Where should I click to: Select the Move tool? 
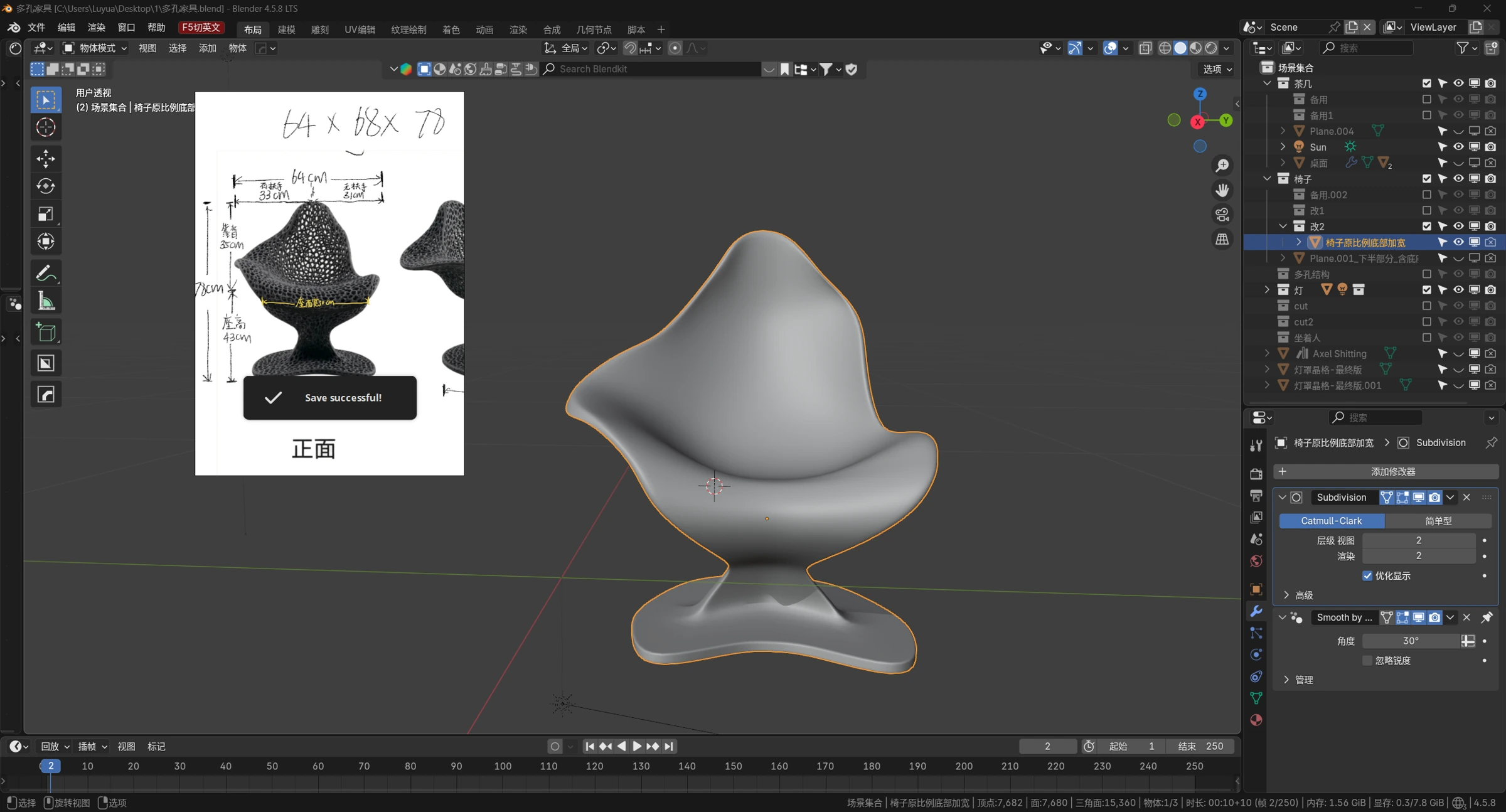[x=46, y=159]
